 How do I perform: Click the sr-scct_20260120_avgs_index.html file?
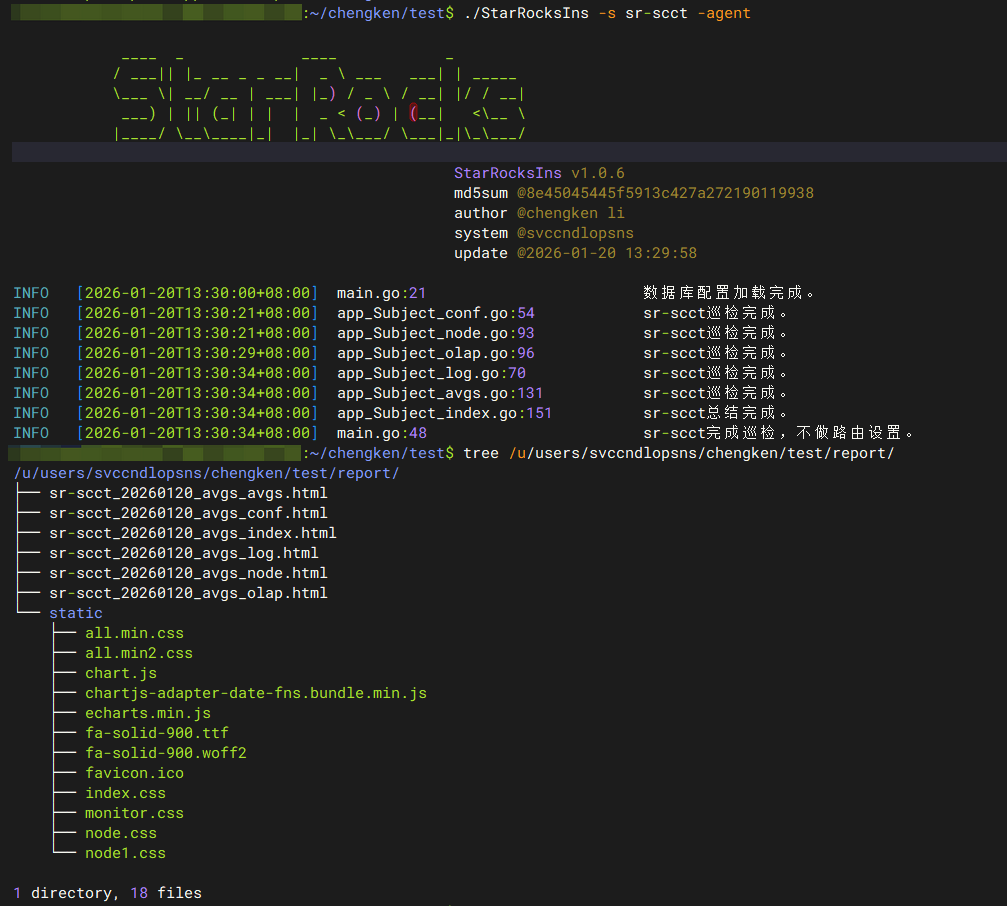[192, 533]
